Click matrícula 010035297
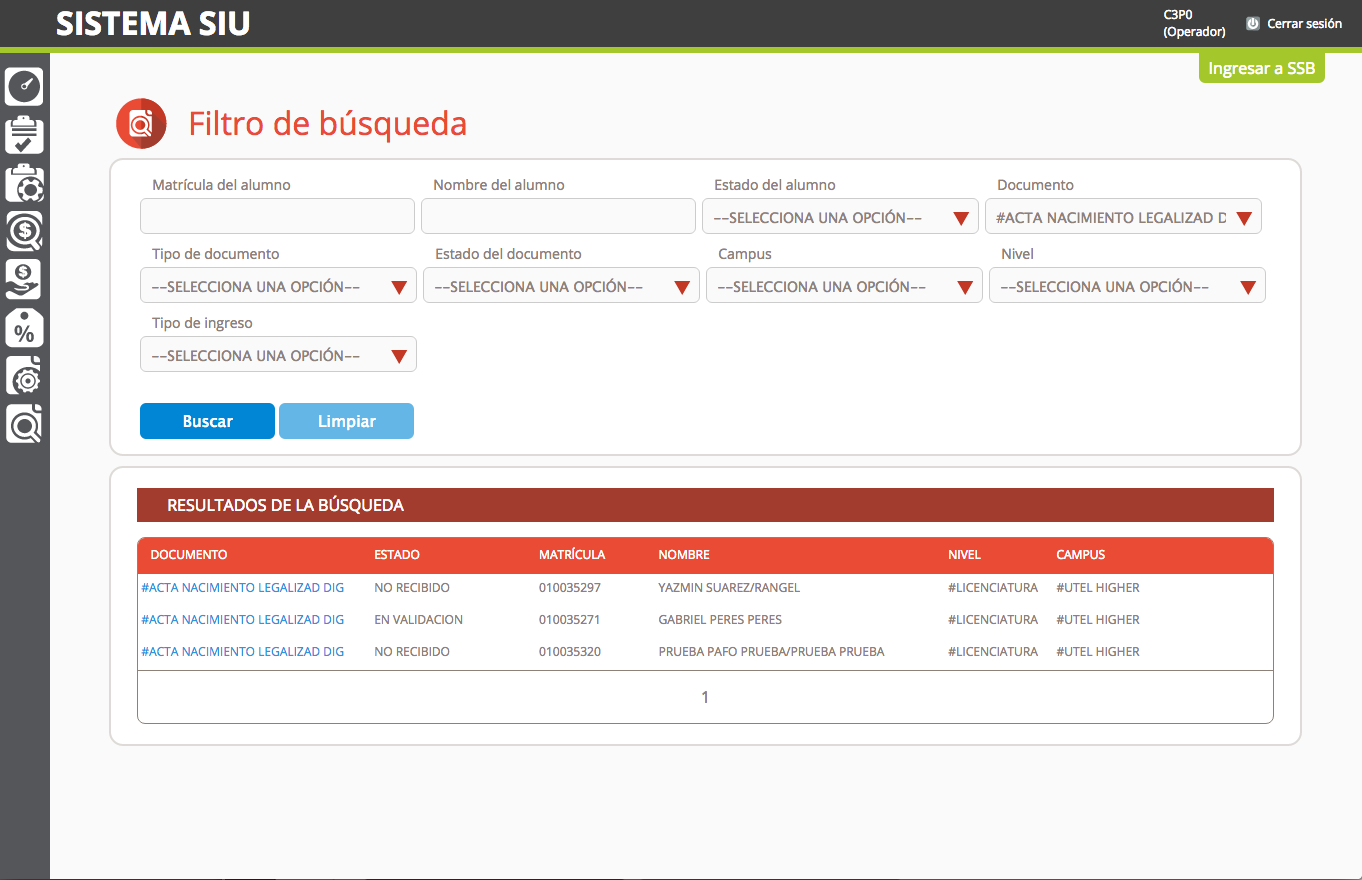The width and height of the screenshot is (1362, 880). [570, 587]
